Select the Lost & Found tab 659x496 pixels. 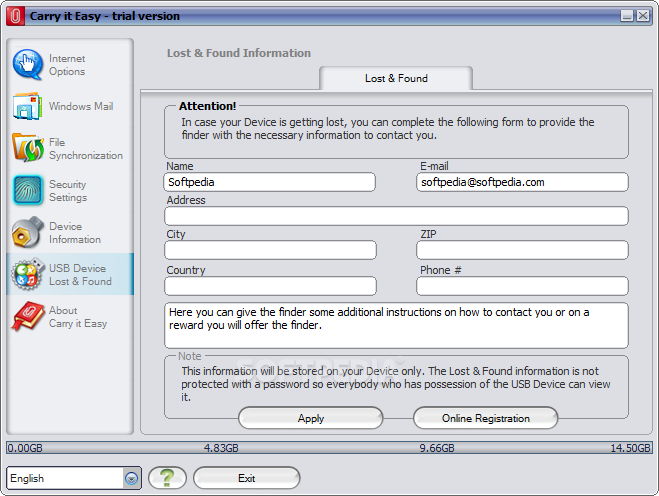396,78
